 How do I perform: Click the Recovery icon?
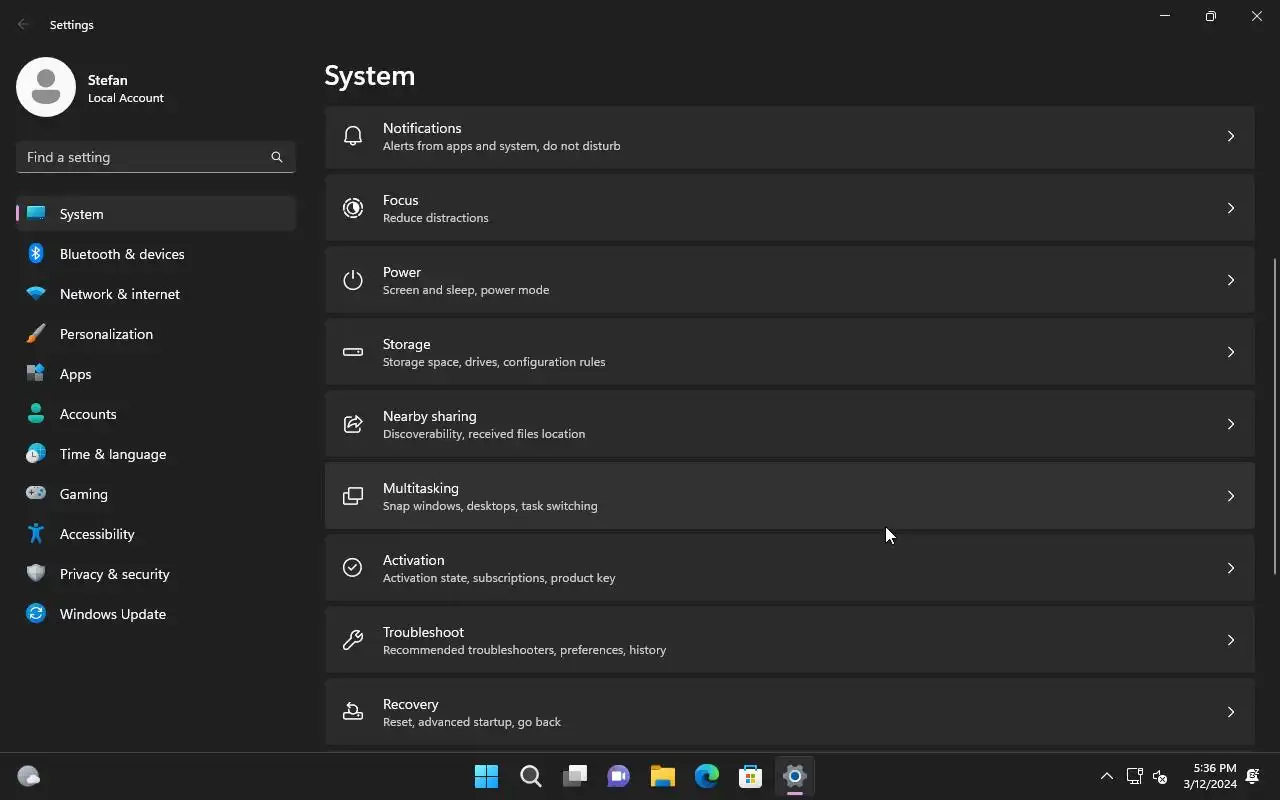point(353,712)
